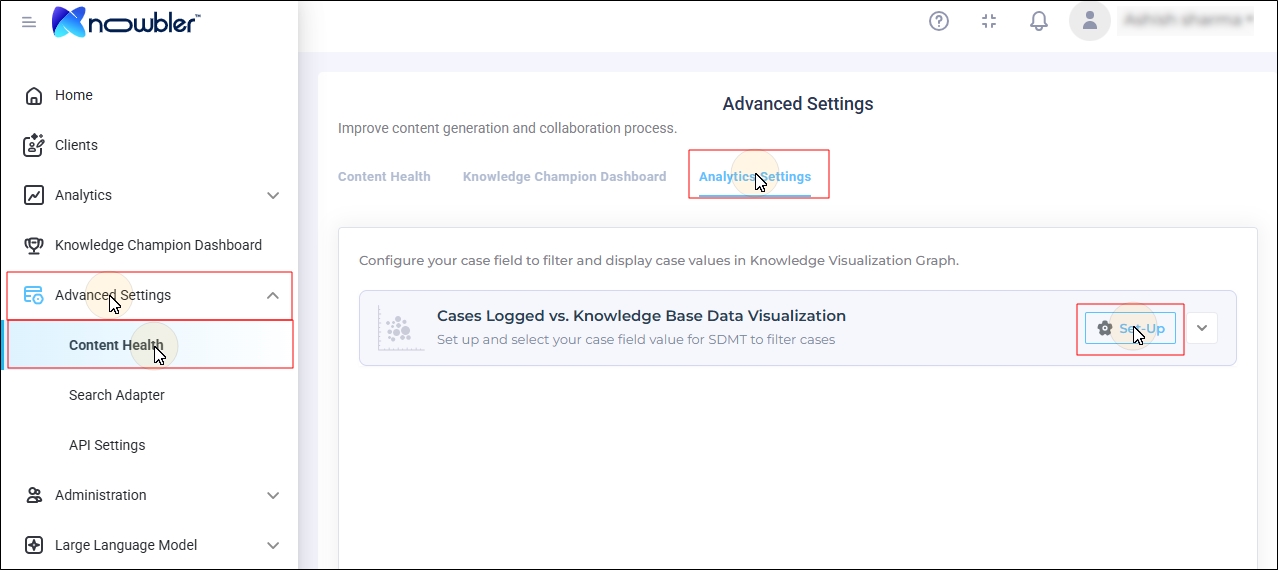Collapse the Advanced Settings chevron
The height and width of the screenshot is (570, 1278).
[x=273, y=295]
